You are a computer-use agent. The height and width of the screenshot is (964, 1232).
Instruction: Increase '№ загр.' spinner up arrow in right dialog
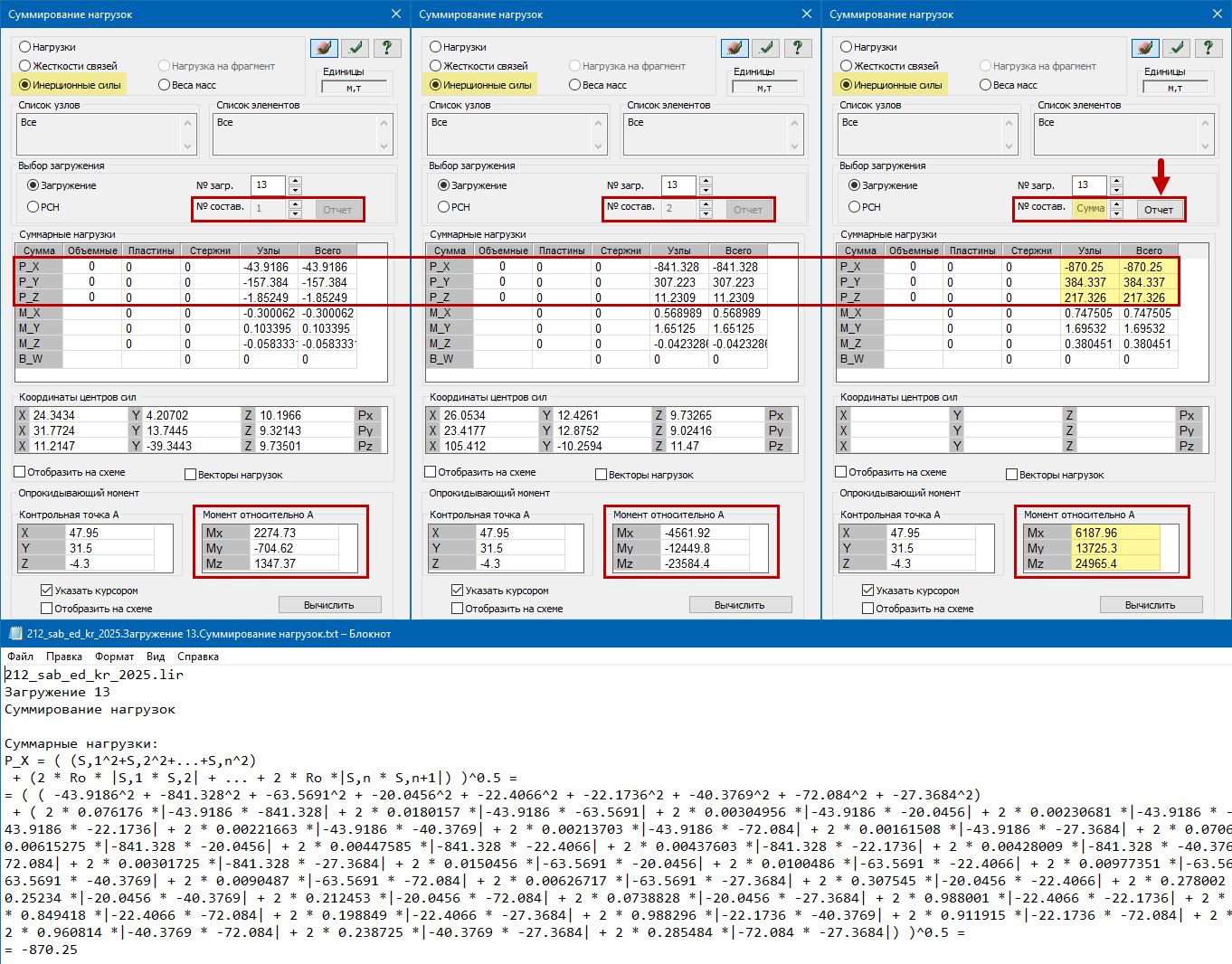(x=1116, y=181)
